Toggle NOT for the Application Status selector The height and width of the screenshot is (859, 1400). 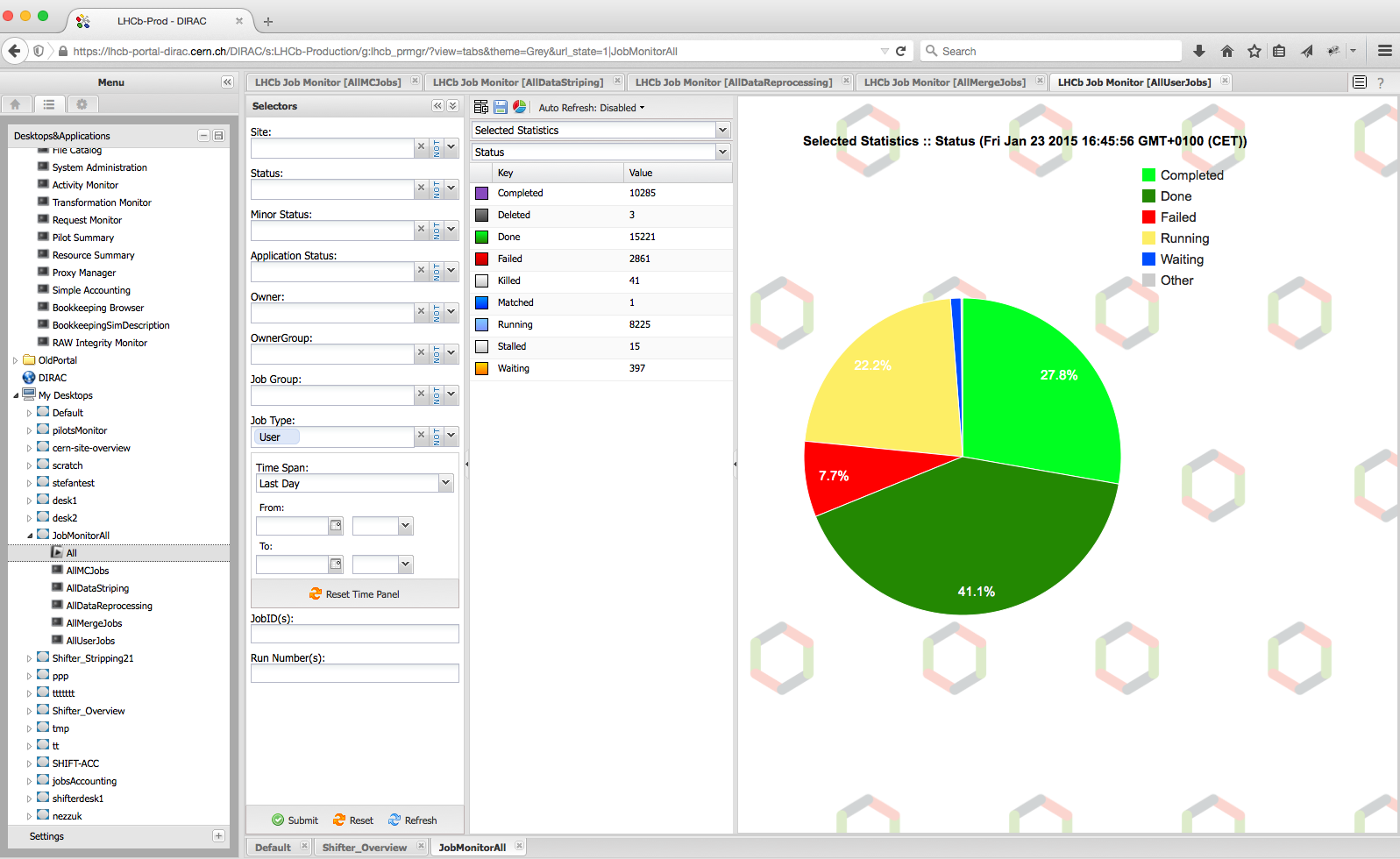pos(437,271)
